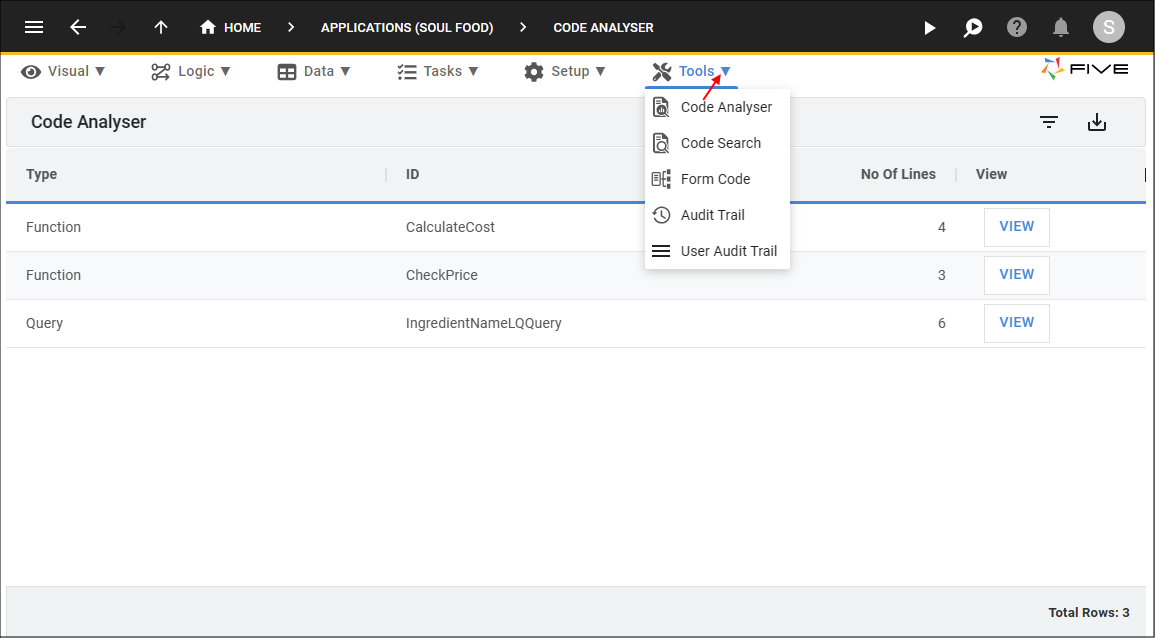This screenshot has height=638, width=1155.
Task: Expand the Setup menu arrow
Action: click(600, 71)
